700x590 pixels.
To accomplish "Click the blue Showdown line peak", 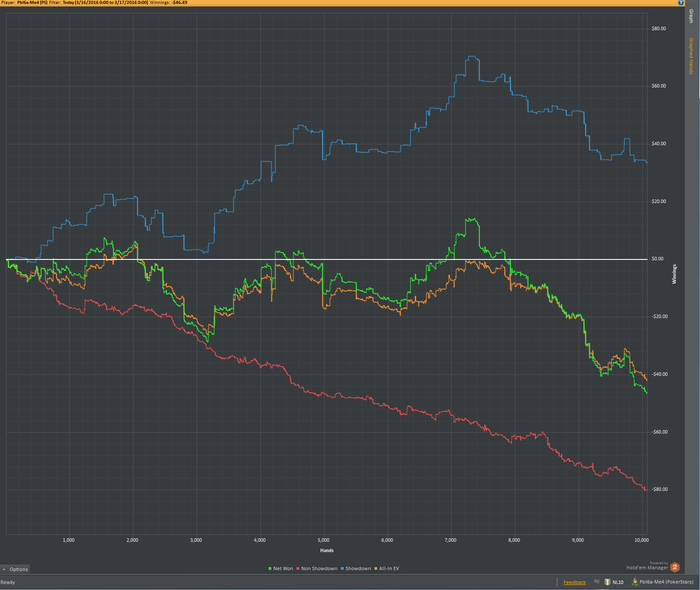I will point(472,57).
